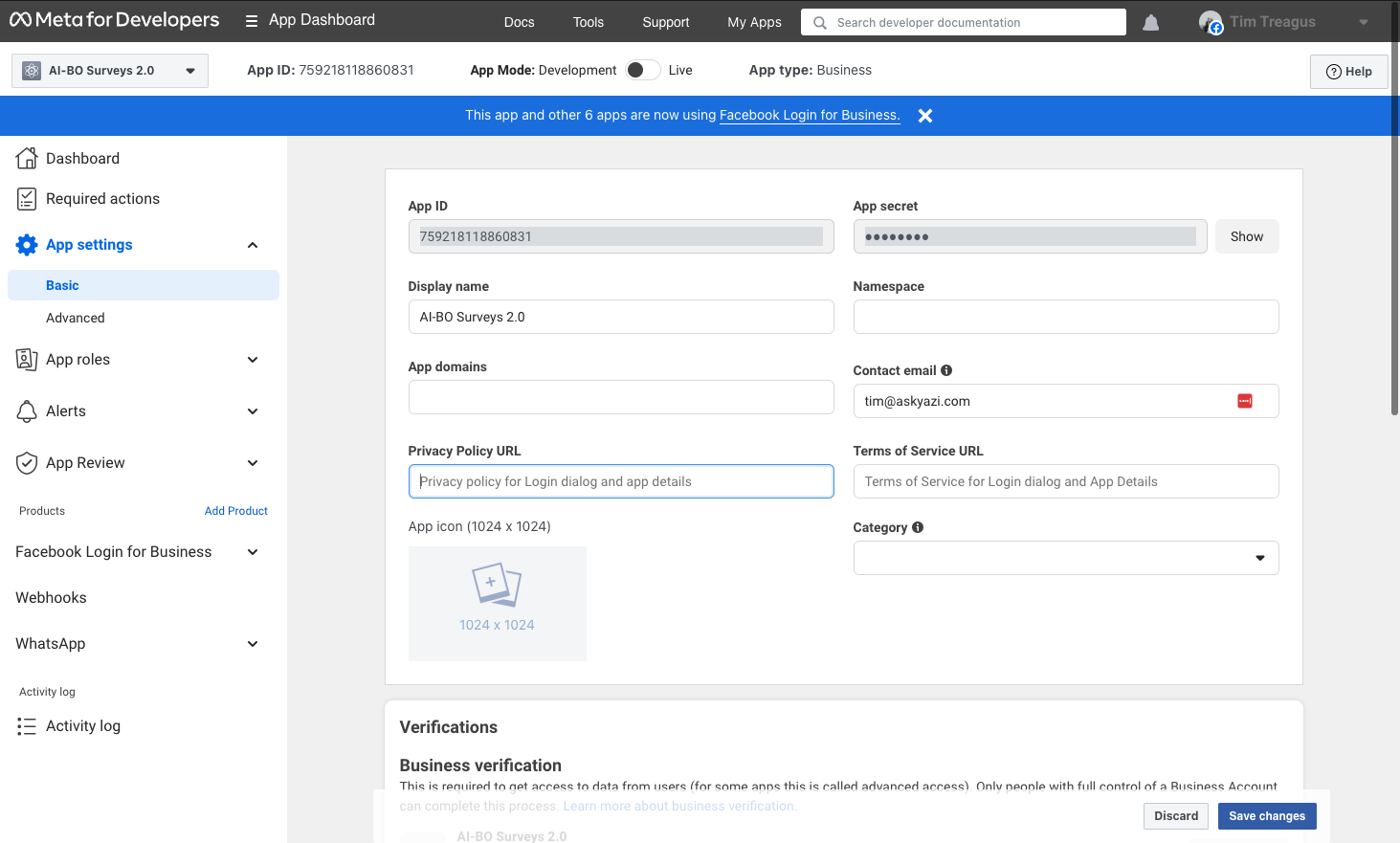Open the notifications bell

tap(1151, 22)
